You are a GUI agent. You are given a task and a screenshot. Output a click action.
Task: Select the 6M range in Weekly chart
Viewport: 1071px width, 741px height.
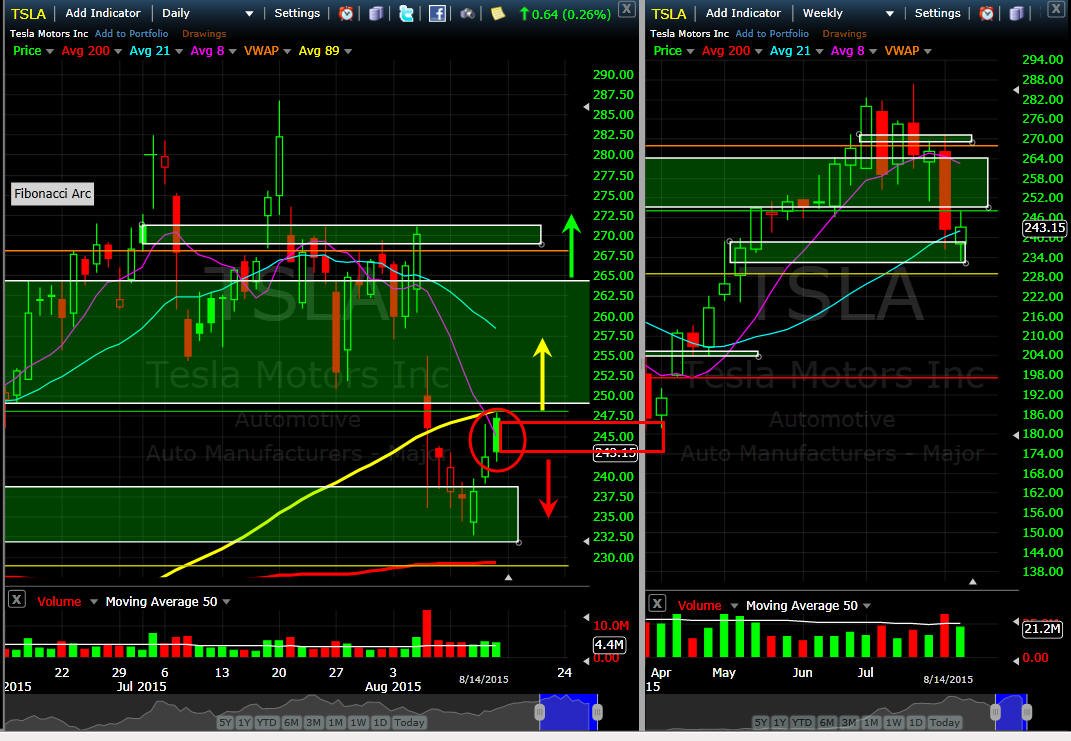(x=826, y=723)
